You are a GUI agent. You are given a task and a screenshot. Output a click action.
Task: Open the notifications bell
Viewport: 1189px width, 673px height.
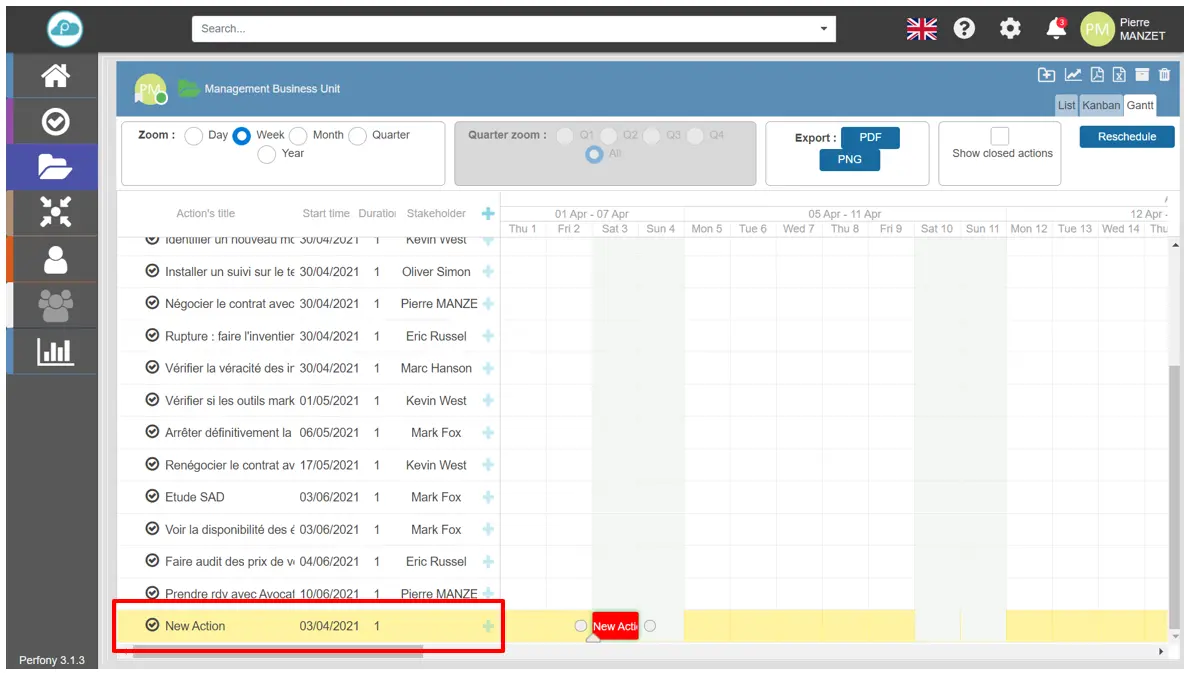pyautogui.click(x=1056, y=29)
